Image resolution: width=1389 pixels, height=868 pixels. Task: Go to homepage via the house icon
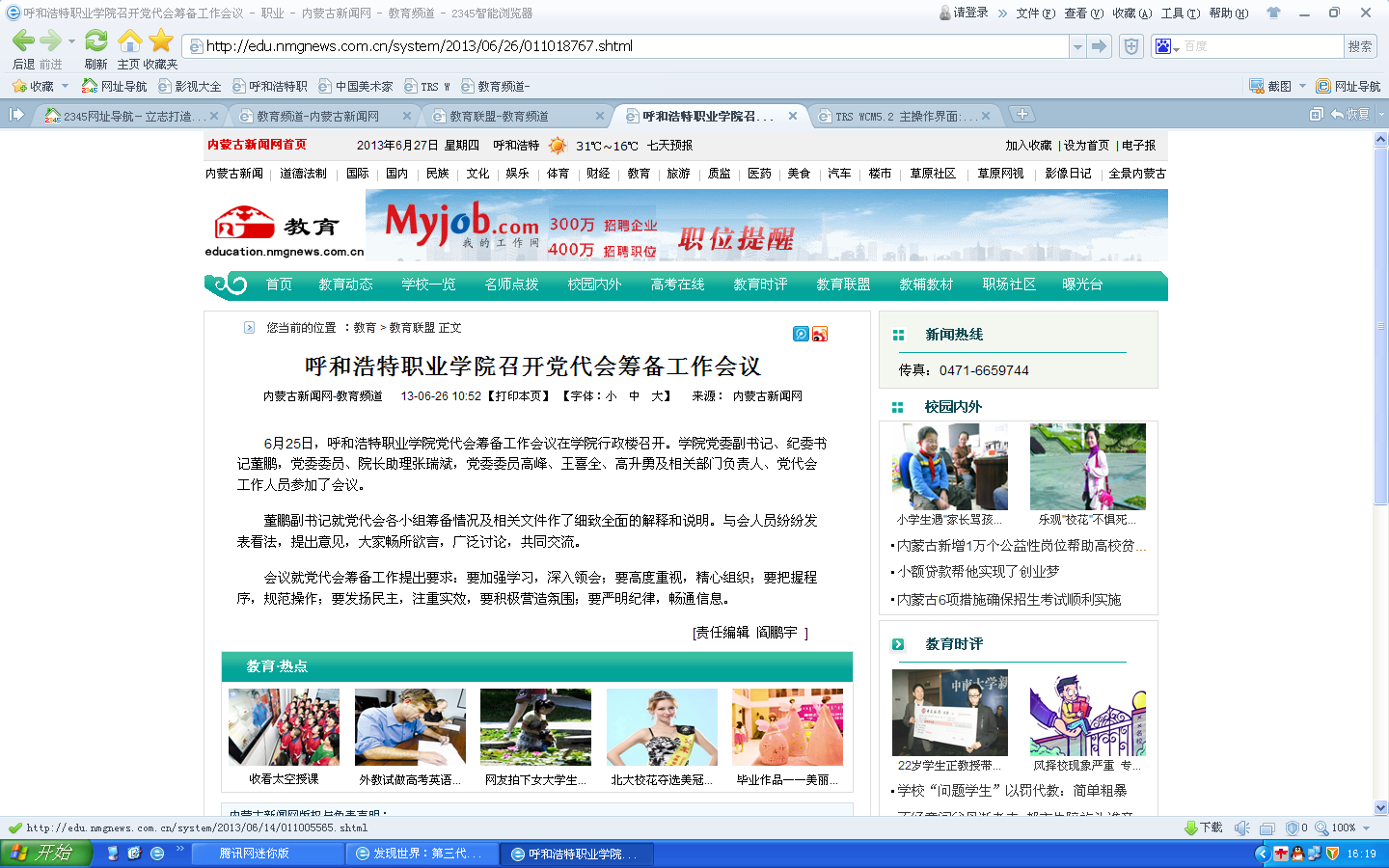click(x=129, y=41)
